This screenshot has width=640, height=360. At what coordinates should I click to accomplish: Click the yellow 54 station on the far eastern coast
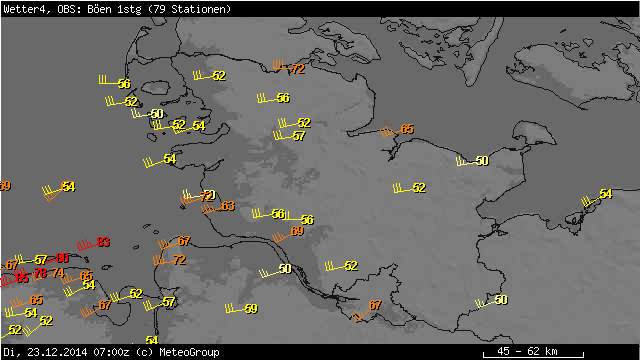tap(597, 198)
